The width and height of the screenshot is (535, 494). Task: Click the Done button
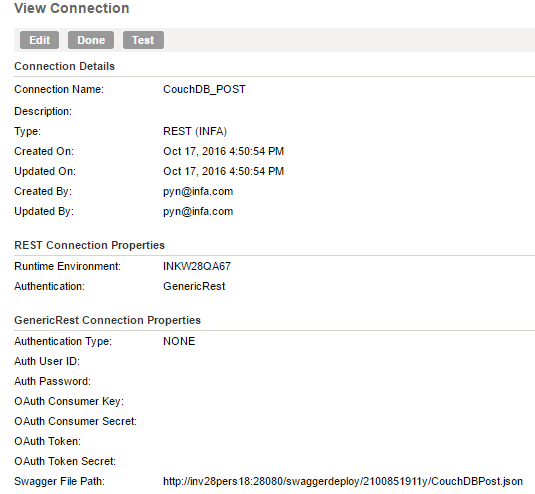pyautogui.click(x=91, y=40)
